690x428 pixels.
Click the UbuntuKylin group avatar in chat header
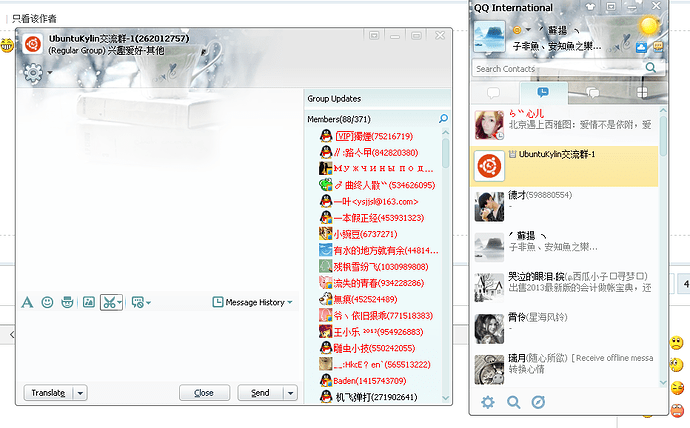click(x=33, y=44)
